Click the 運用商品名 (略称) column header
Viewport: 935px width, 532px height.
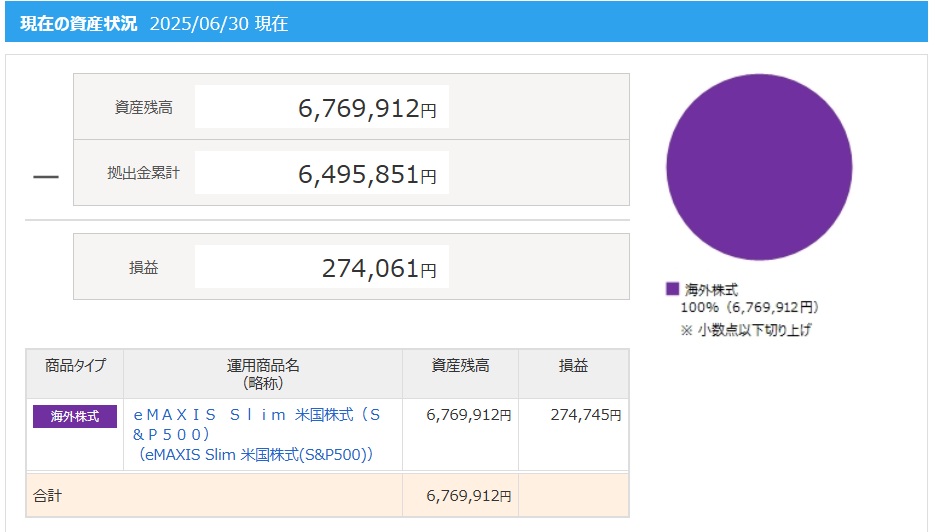(263, 374)
